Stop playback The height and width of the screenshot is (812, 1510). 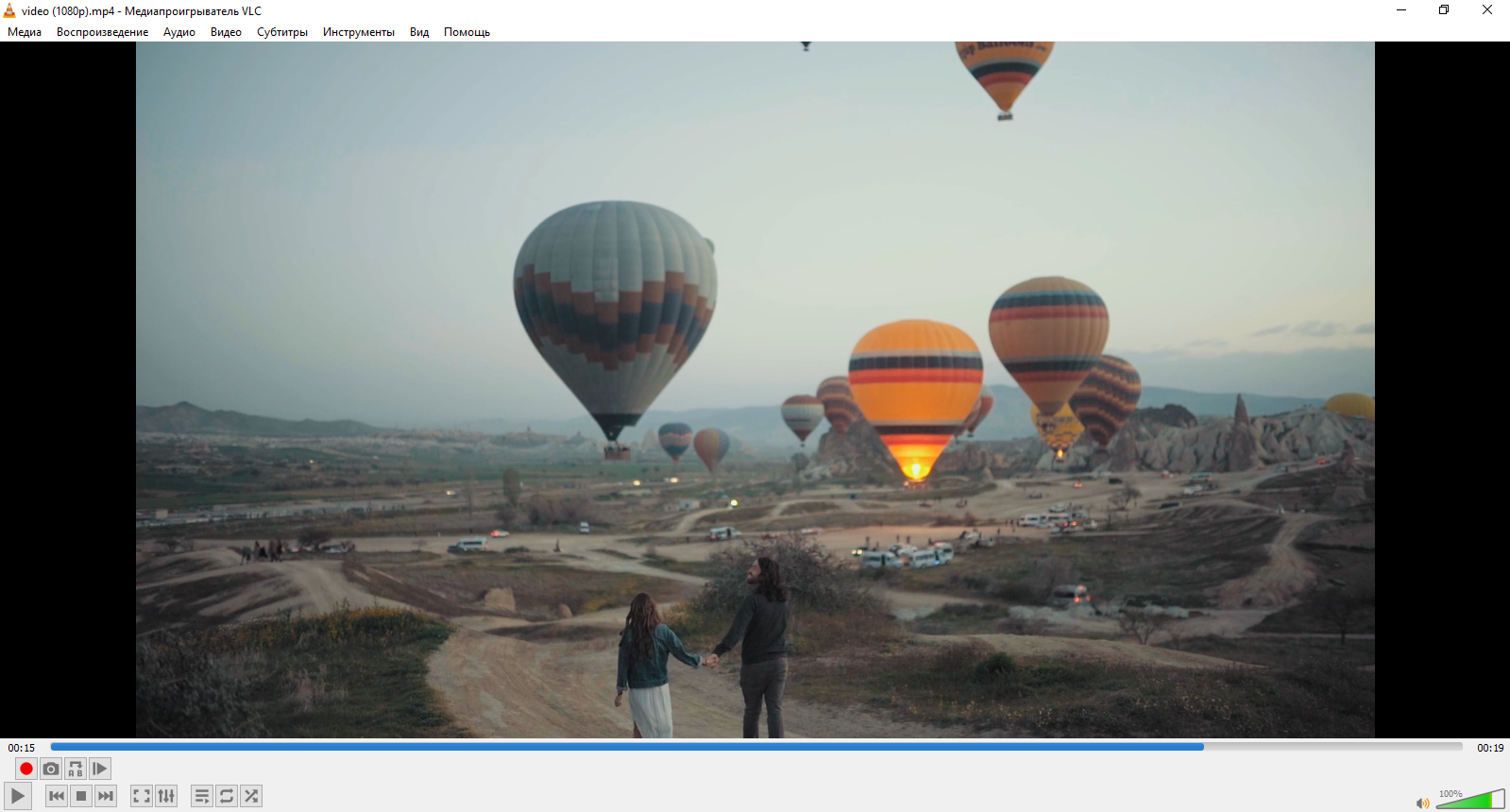click(x=81, y=796)
